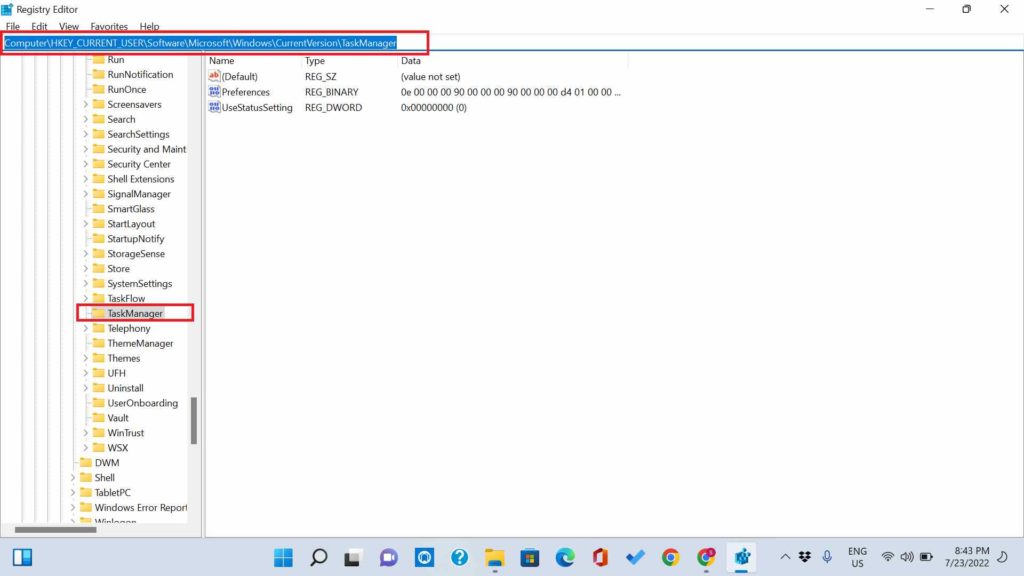
Task: Open focus assist moon icon
Action: point(1002,557)
